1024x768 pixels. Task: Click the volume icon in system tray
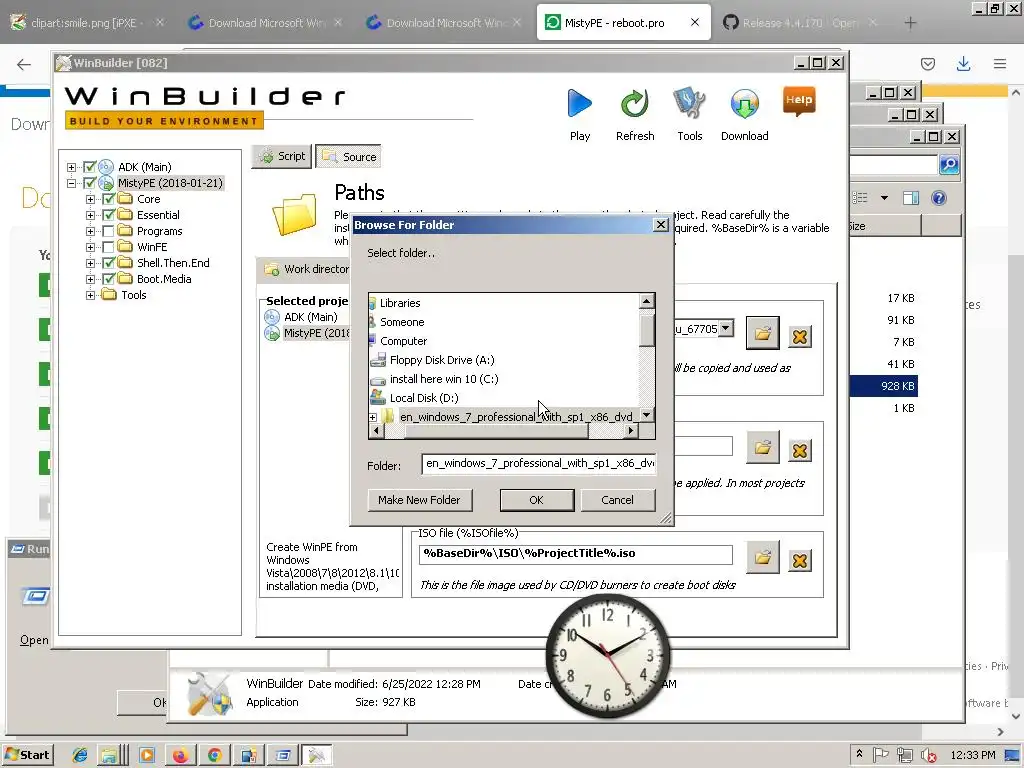[x=927, y=756]
